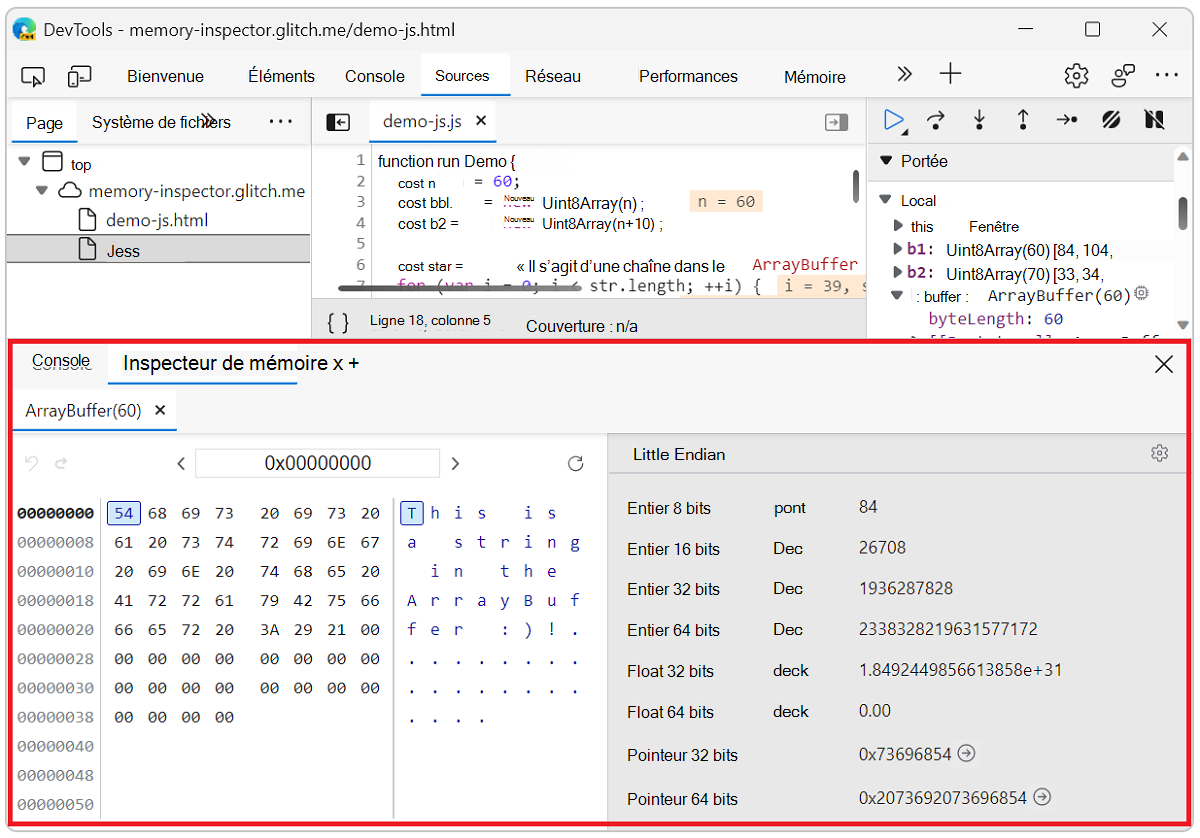Go to next memory page arrow
The width and height of the screenshot is (1200, 838).
455,463
